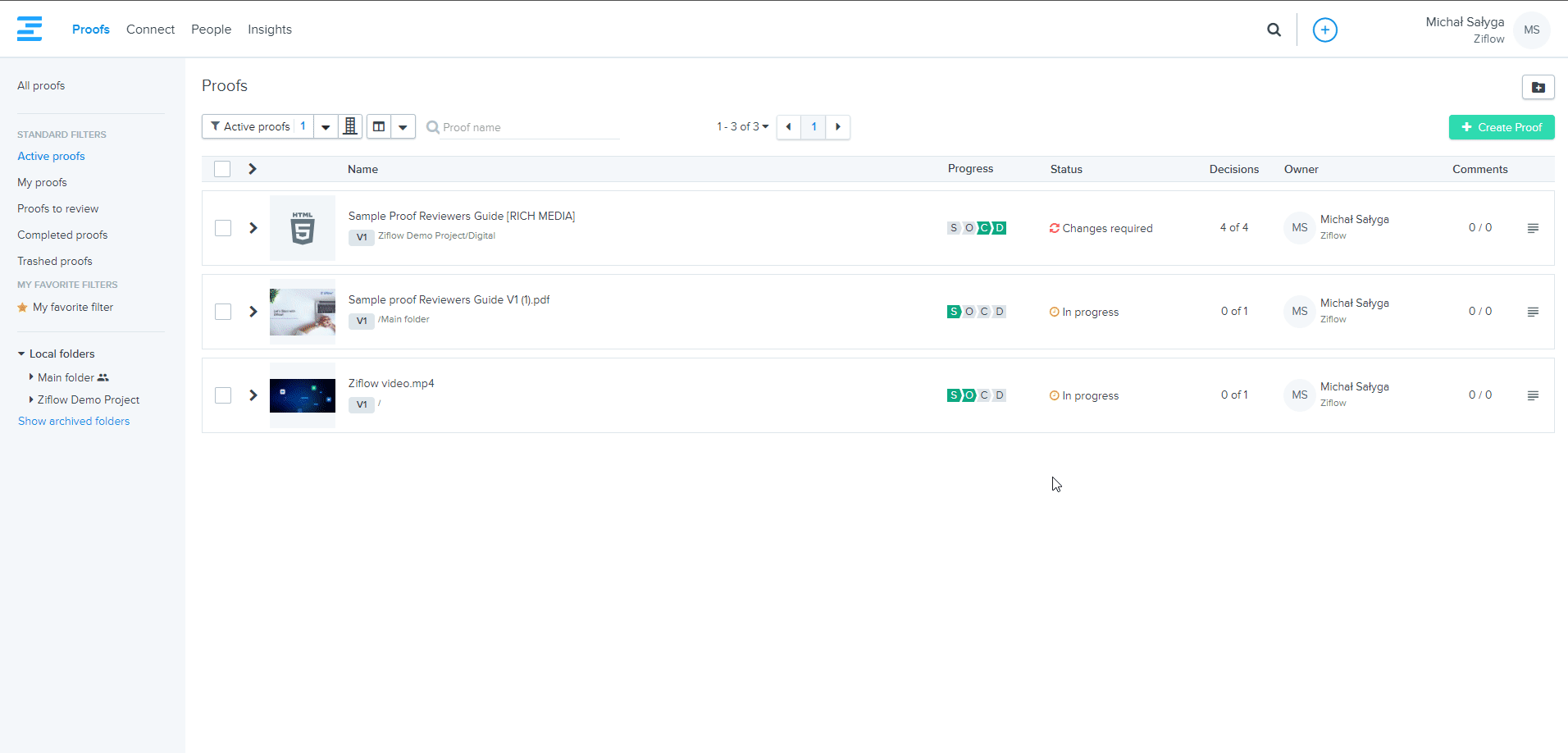The height and width of the screenshot is (753, 1568).
Task: Tick the checkbox for Ziflow video.mp4
Action: tap(223, 395)
